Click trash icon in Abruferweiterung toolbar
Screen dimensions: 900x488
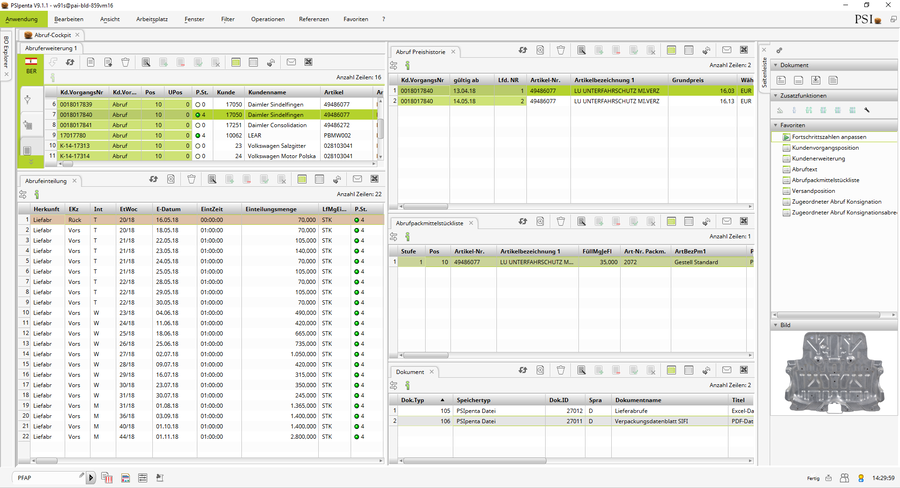pyautogui.click(x=125, y=62)
